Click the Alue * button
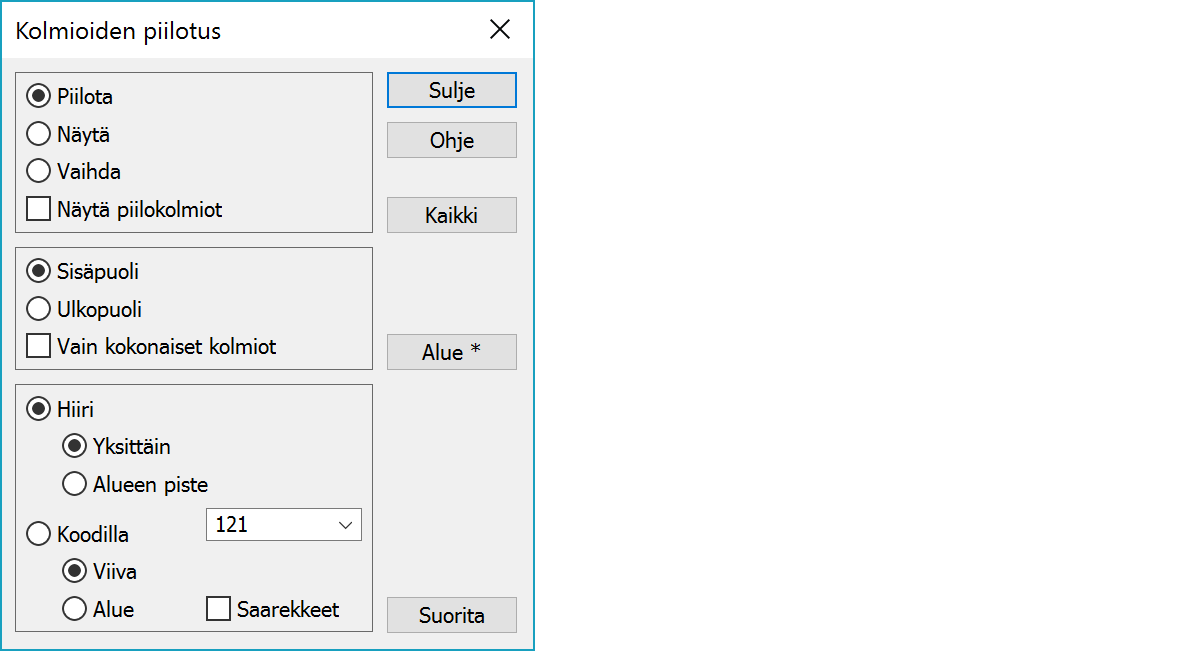Screen dimensions: 1200x651 (x=451, y=352)
